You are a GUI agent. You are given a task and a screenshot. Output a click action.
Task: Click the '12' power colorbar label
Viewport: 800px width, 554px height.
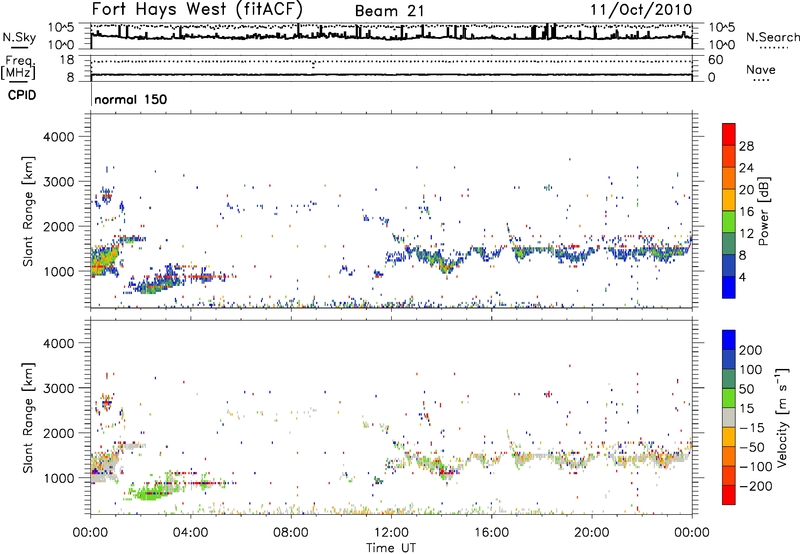pyautogui.click(x=746, y=234)
